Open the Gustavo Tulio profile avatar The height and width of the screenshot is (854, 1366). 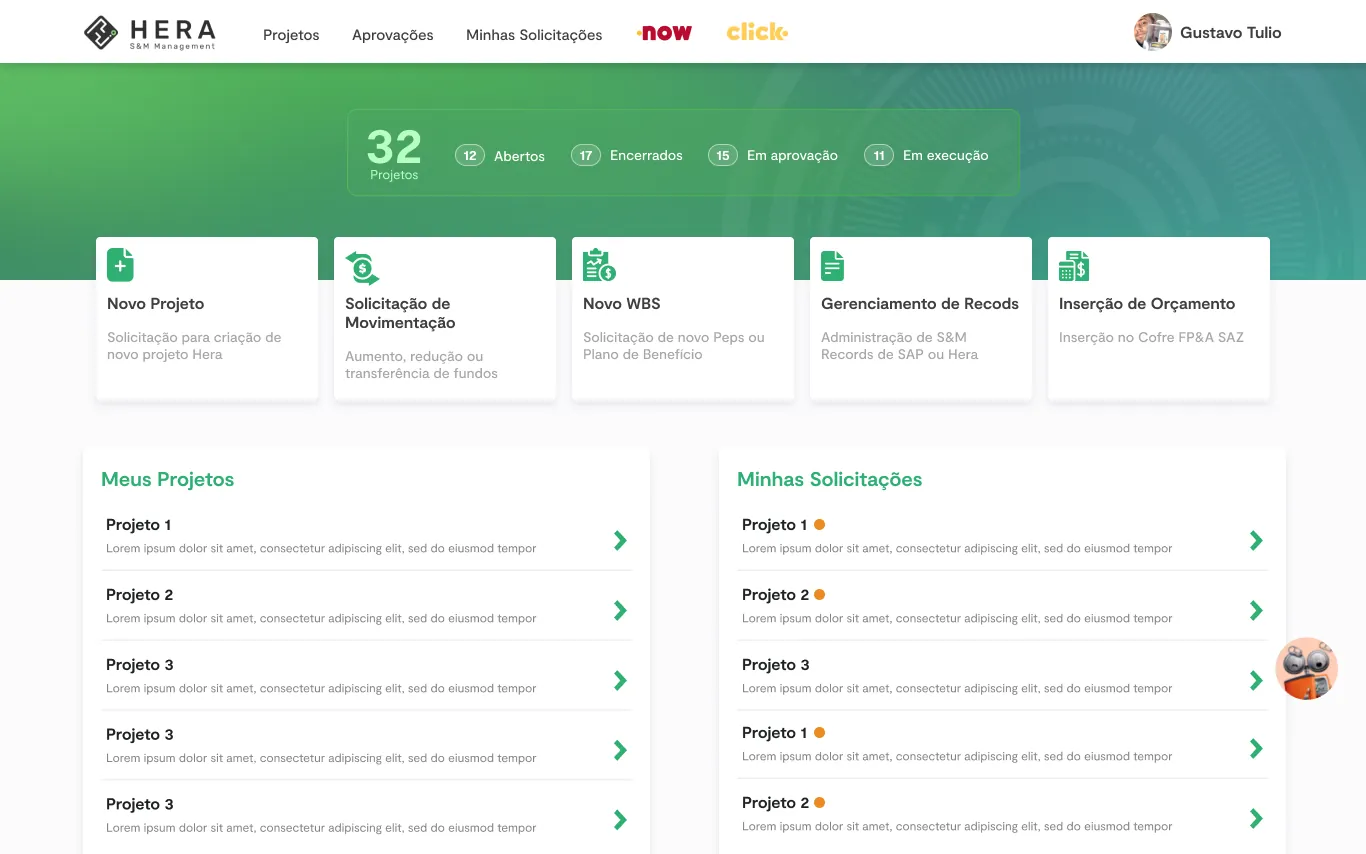tap(1152, 32)
